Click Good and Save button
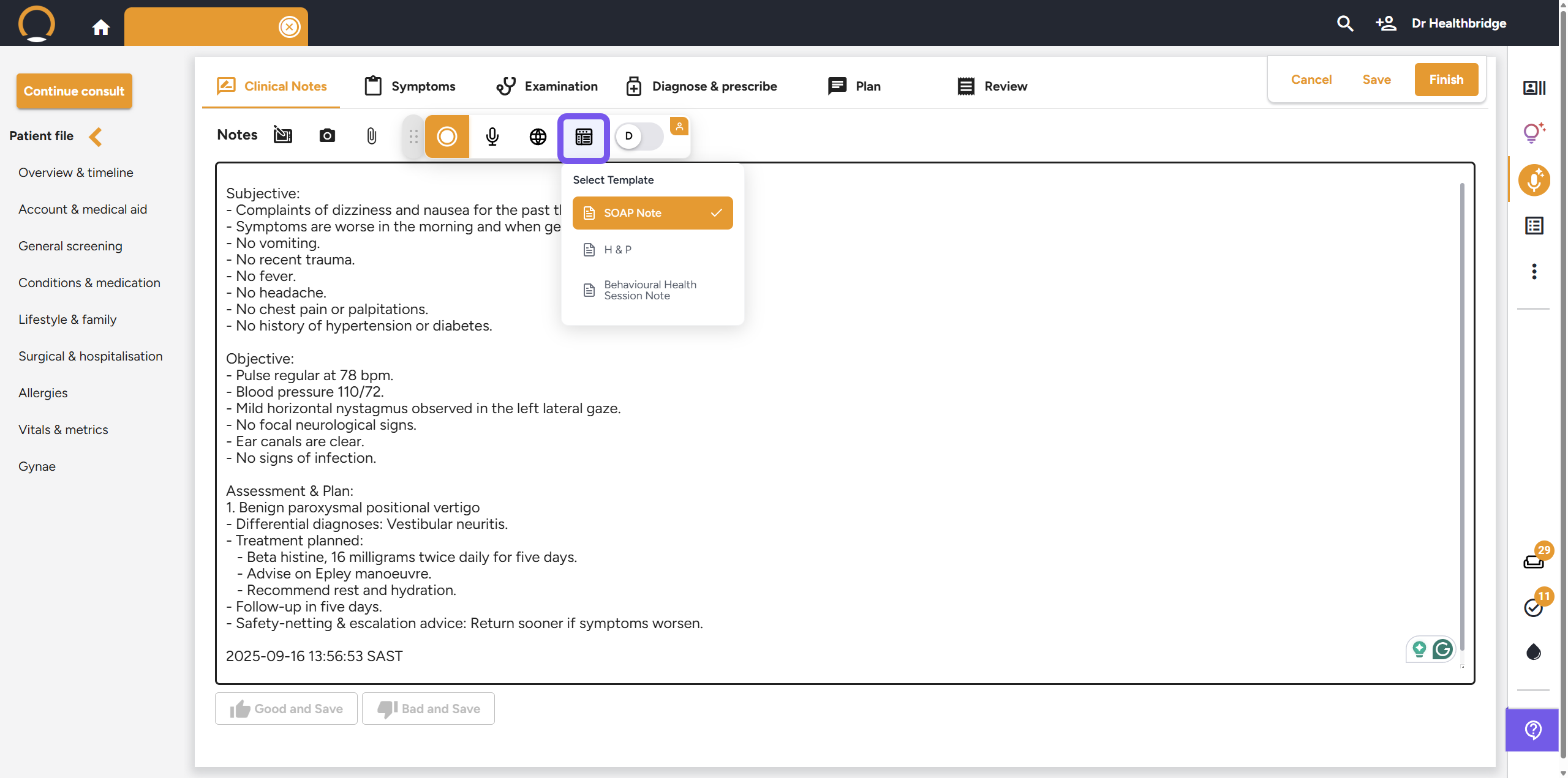The image size is (1568, 778). point(286,709)
